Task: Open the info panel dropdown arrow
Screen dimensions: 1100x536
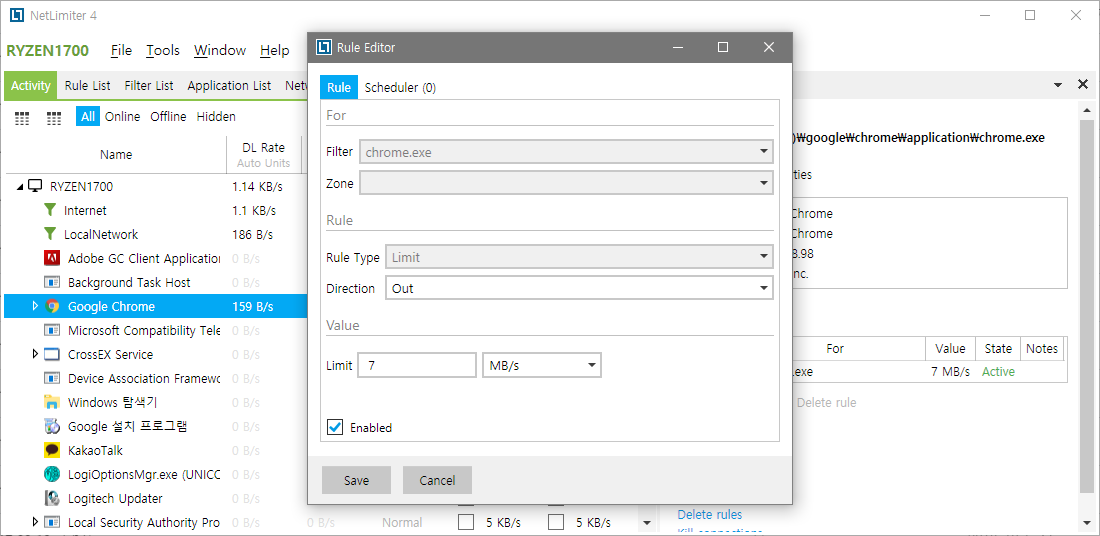Action: [x=1058, y=85]
